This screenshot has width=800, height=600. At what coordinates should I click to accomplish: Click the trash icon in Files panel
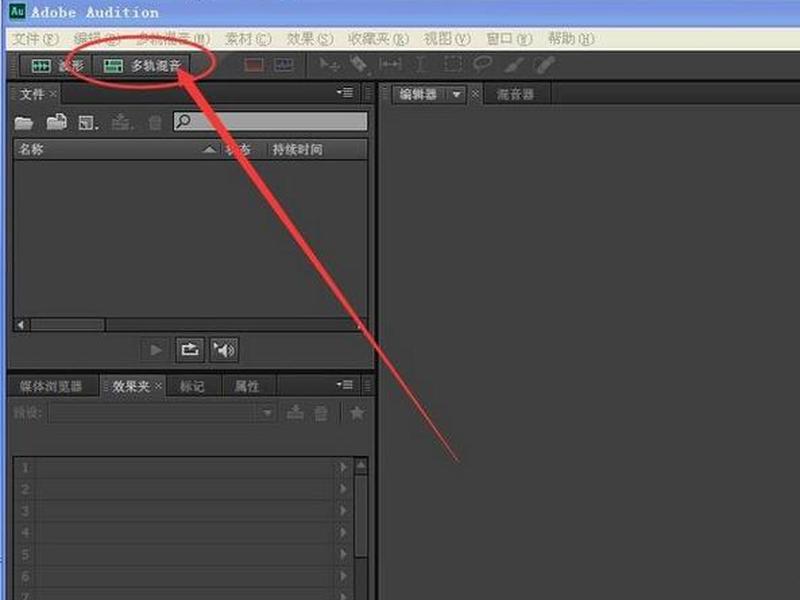(155, 122)
